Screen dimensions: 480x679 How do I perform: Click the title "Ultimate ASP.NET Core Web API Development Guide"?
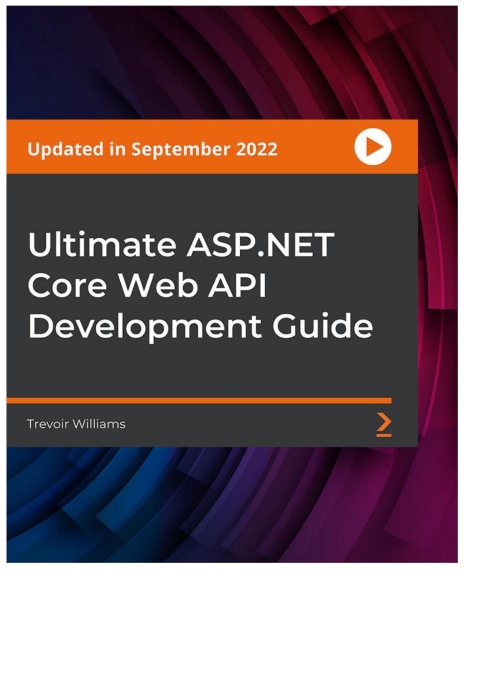(x=200, y=285)
